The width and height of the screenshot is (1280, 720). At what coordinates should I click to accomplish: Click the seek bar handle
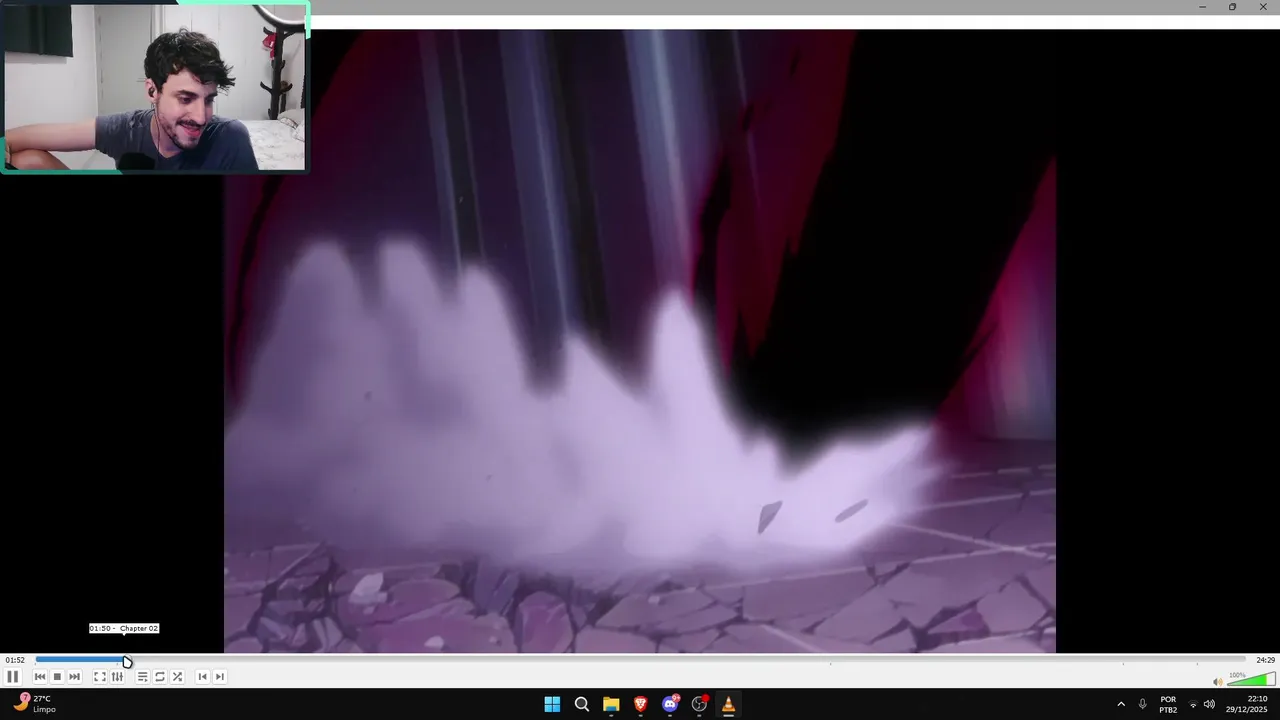127,661
